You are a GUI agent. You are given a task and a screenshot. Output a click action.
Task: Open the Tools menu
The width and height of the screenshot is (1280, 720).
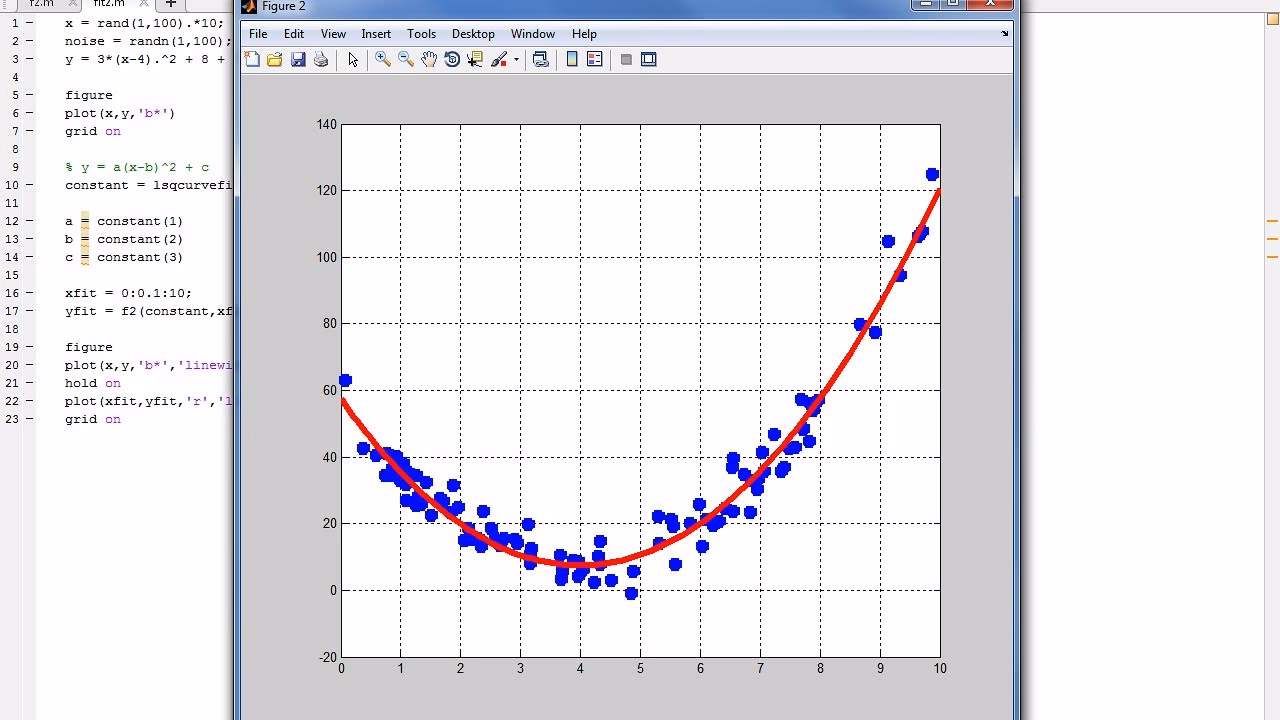(421, 33)
